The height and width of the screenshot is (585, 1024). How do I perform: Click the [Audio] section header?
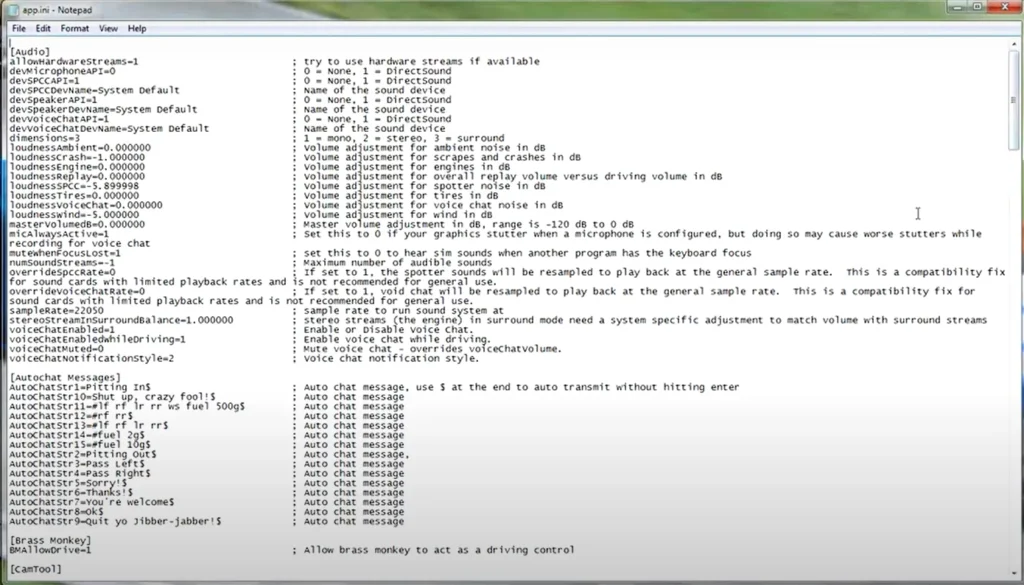point(30,52)
